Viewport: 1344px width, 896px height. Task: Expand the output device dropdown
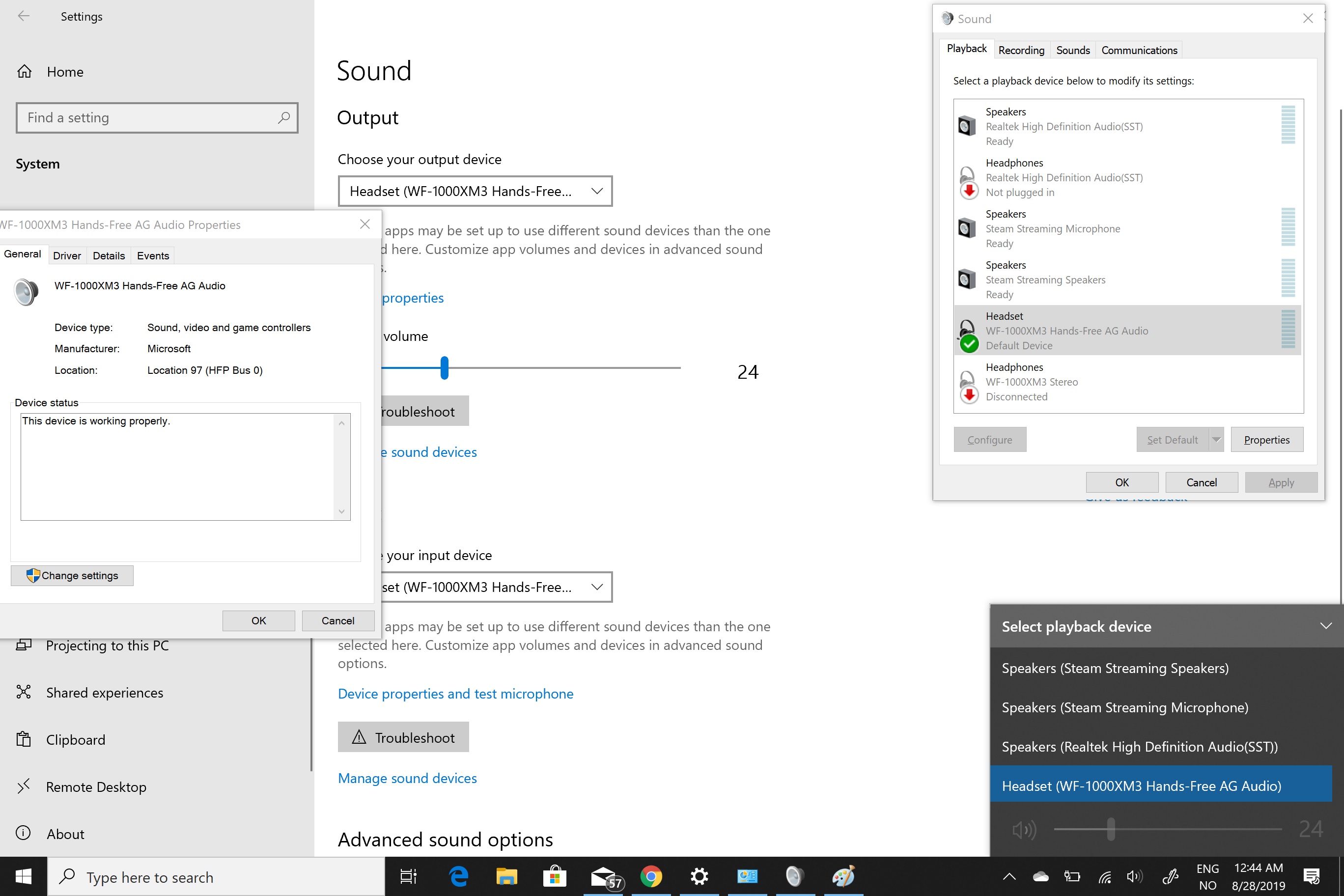(x=475, y=191)
